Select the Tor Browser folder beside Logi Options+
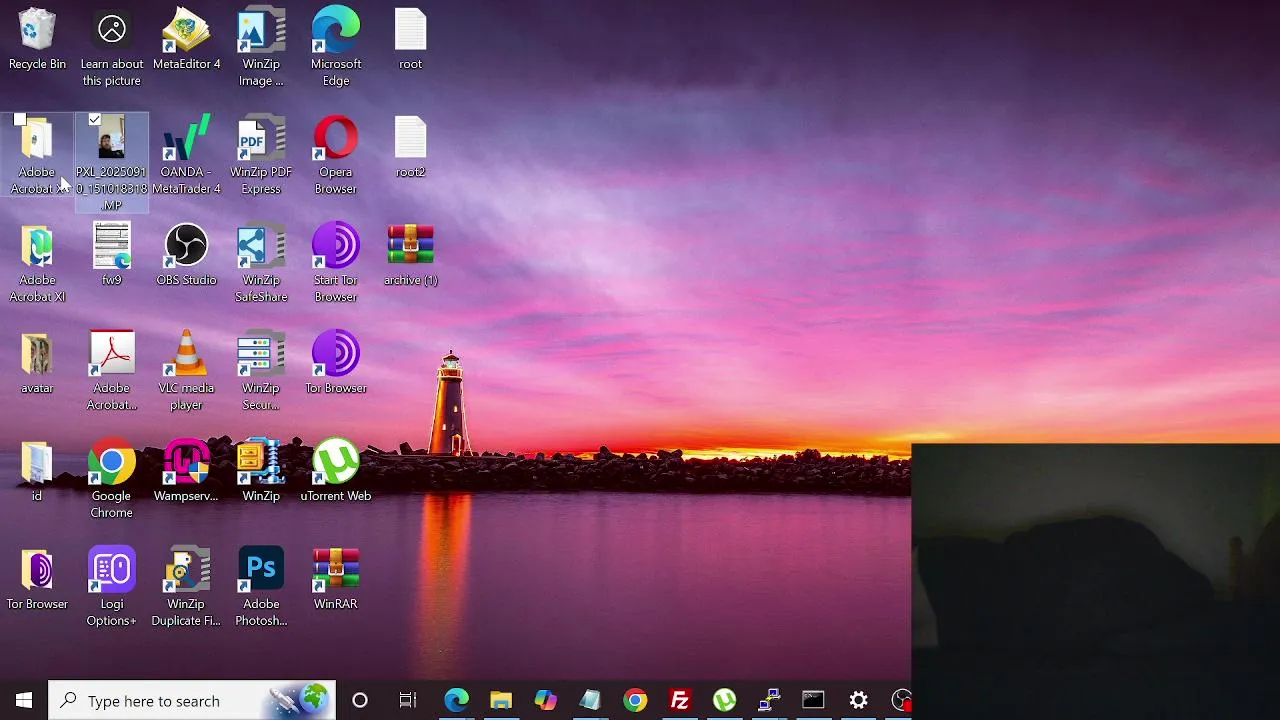1280x720 pixels. pos(37,580)
